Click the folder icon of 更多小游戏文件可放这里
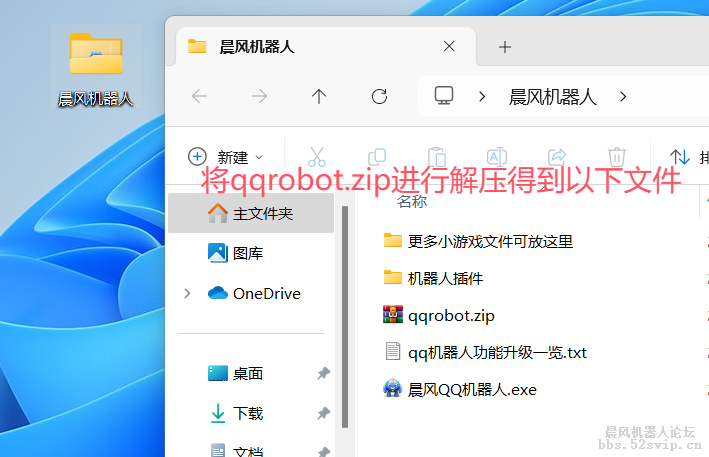Screen dimensions: 709x457 click(392, 240)
